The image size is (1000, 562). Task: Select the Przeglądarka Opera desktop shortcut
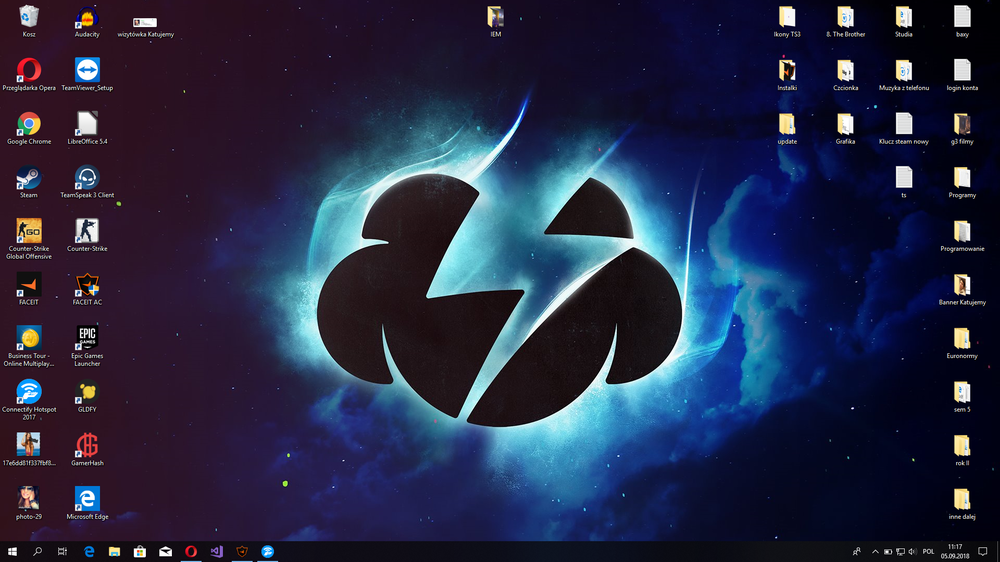click(x=29, y=75)
